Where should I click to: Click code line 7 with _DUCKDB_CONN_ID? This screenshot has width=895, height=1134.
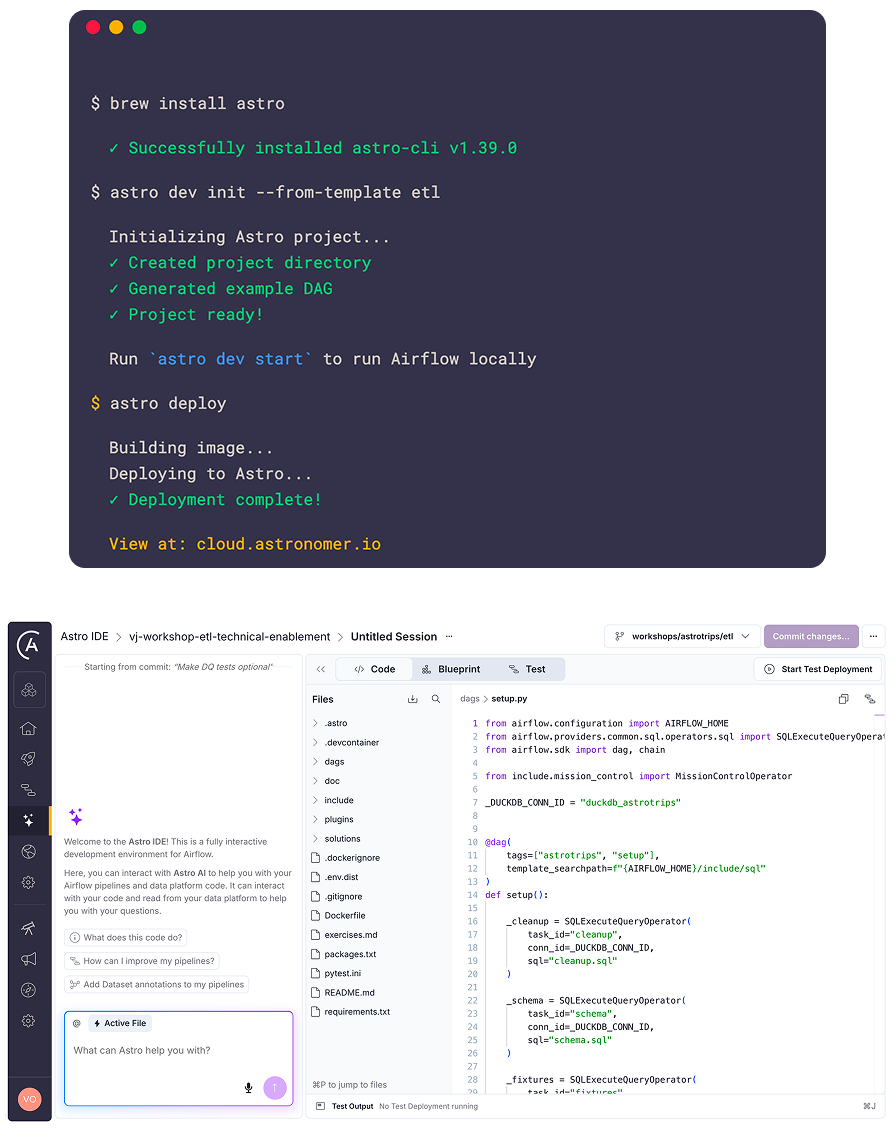pos(583,803)
